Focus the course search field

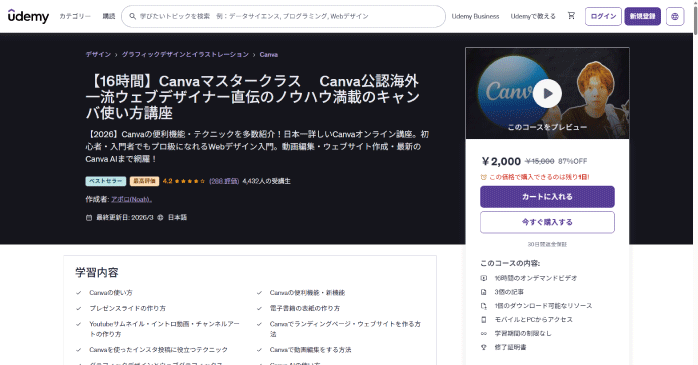click(283, 16)
